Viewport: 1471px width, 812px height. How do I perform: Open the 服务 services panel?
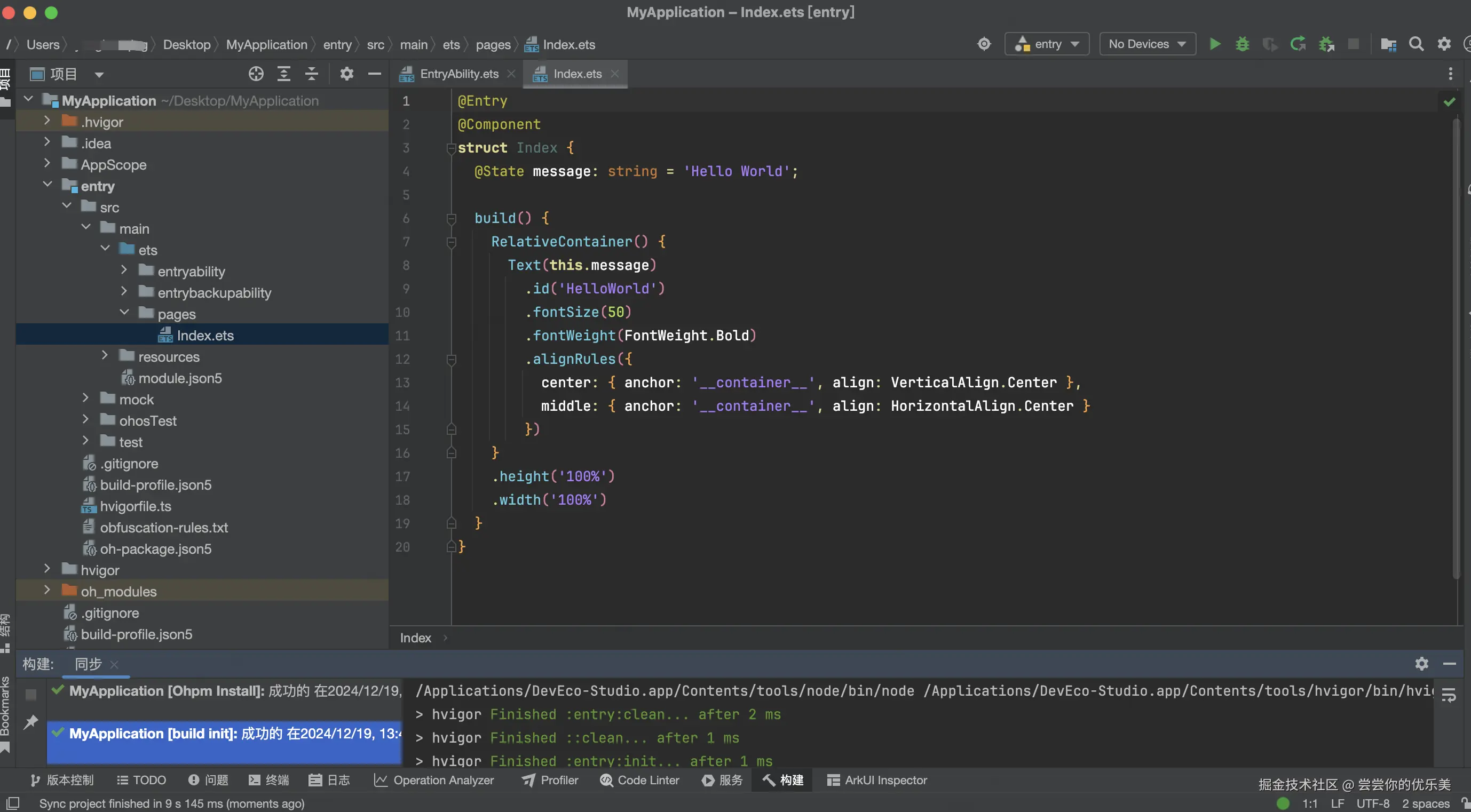[722, 780]
